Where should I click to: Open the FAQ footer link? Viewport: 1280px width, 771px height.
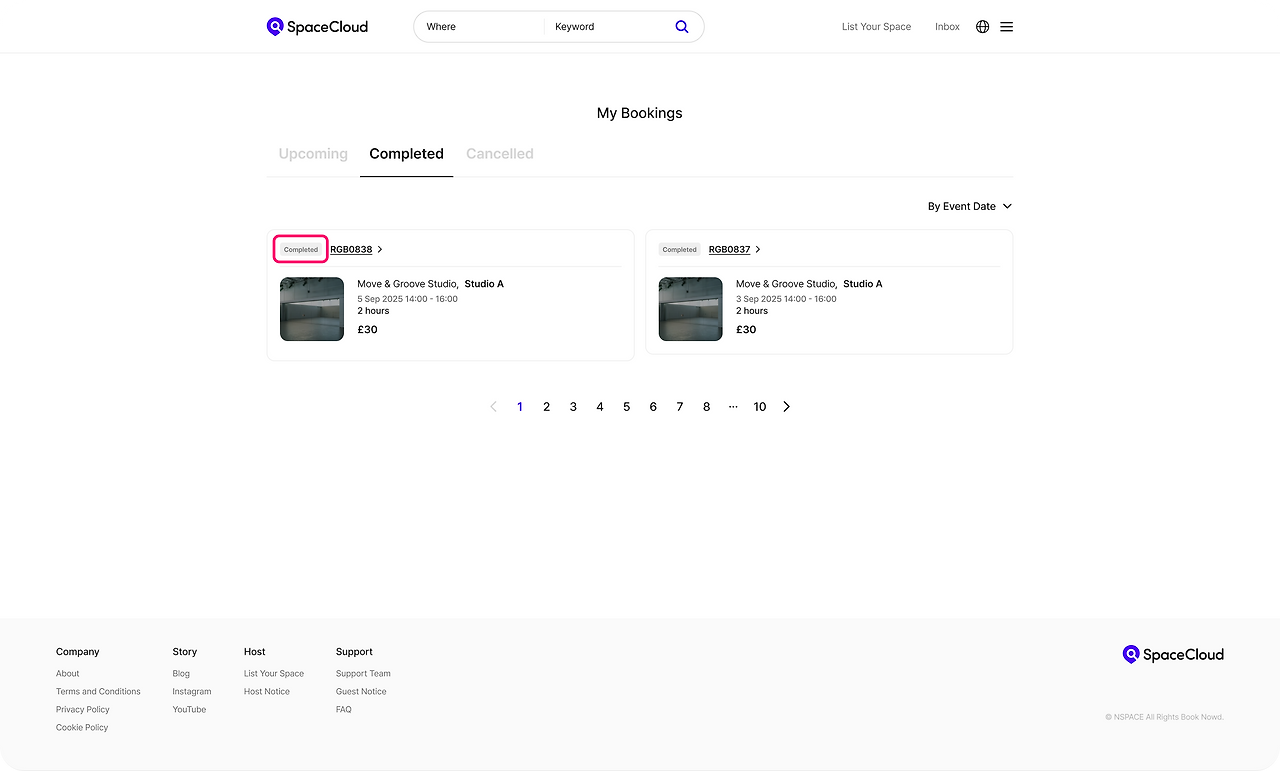[x=344, y=710]
